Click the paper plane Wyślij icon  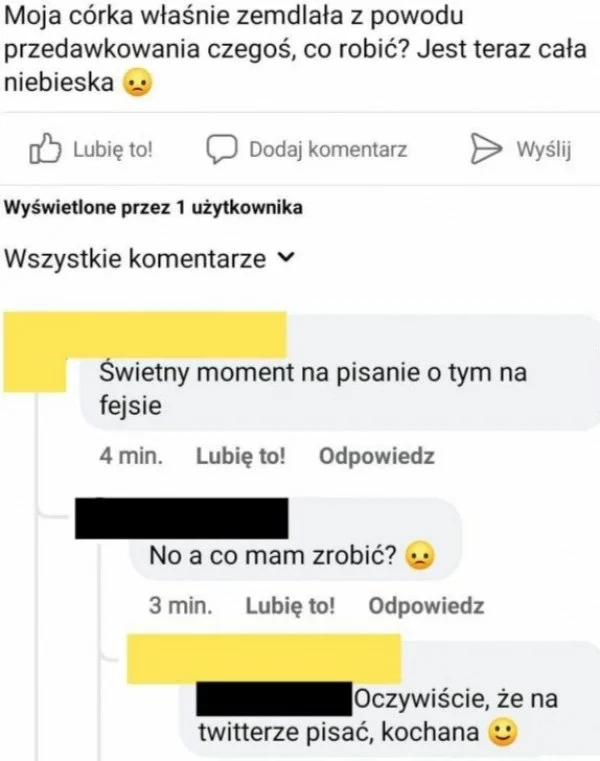click(x=486, y=149)
